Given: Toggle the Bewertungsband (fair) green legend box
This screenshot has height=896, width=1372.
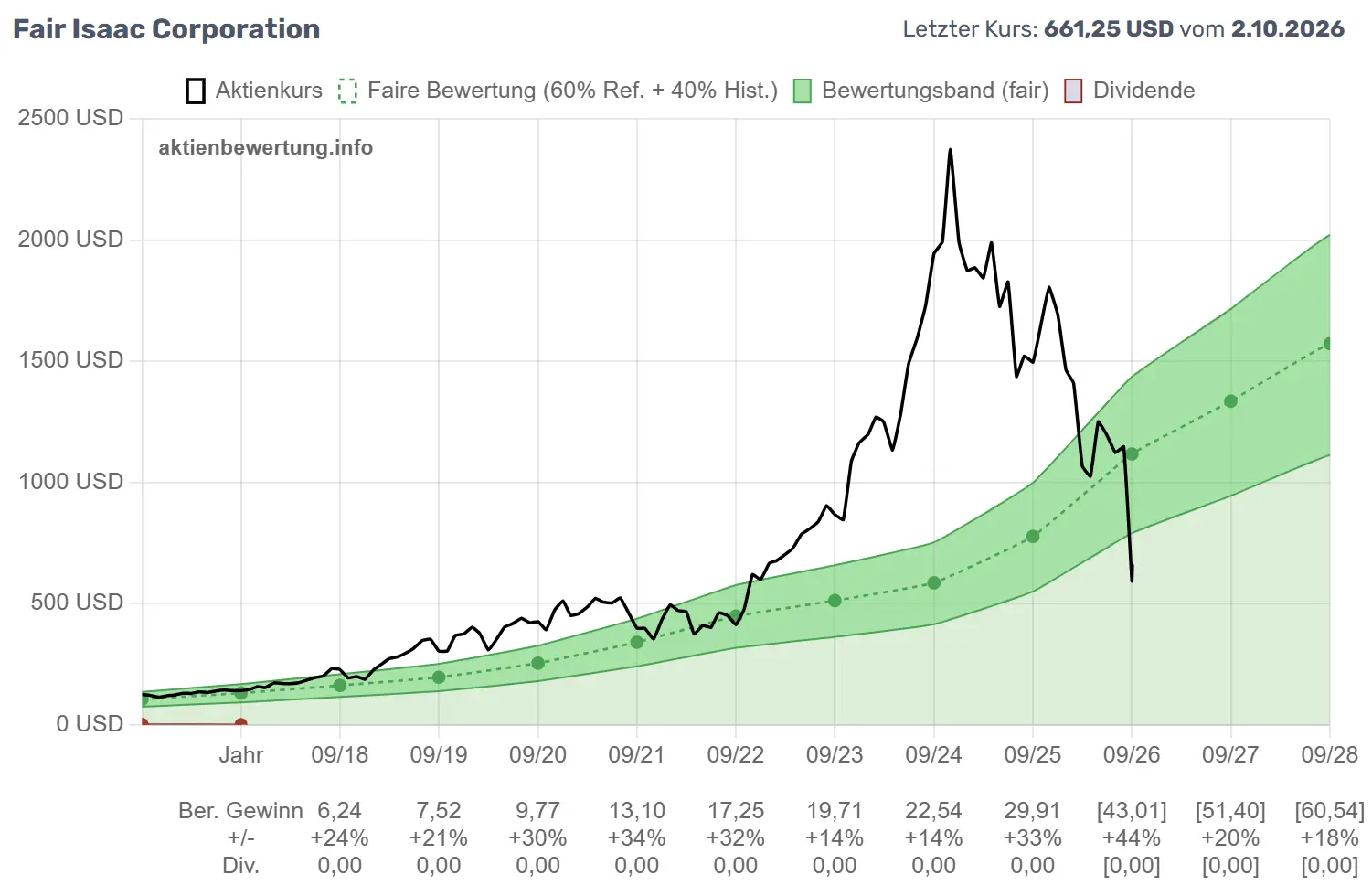Looking at the screenshot, I should [x=803, y=91].
